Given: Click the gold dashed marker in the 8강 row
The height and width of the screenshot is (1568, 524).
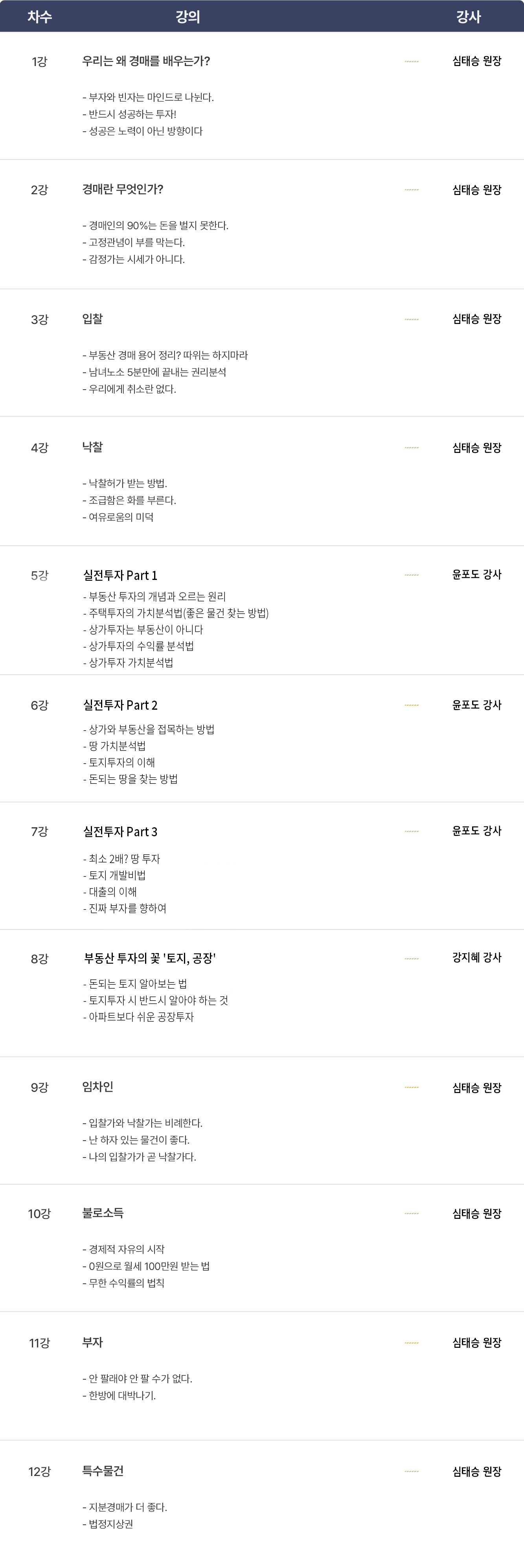Looking at the screenshot, I should pos(412,959).
